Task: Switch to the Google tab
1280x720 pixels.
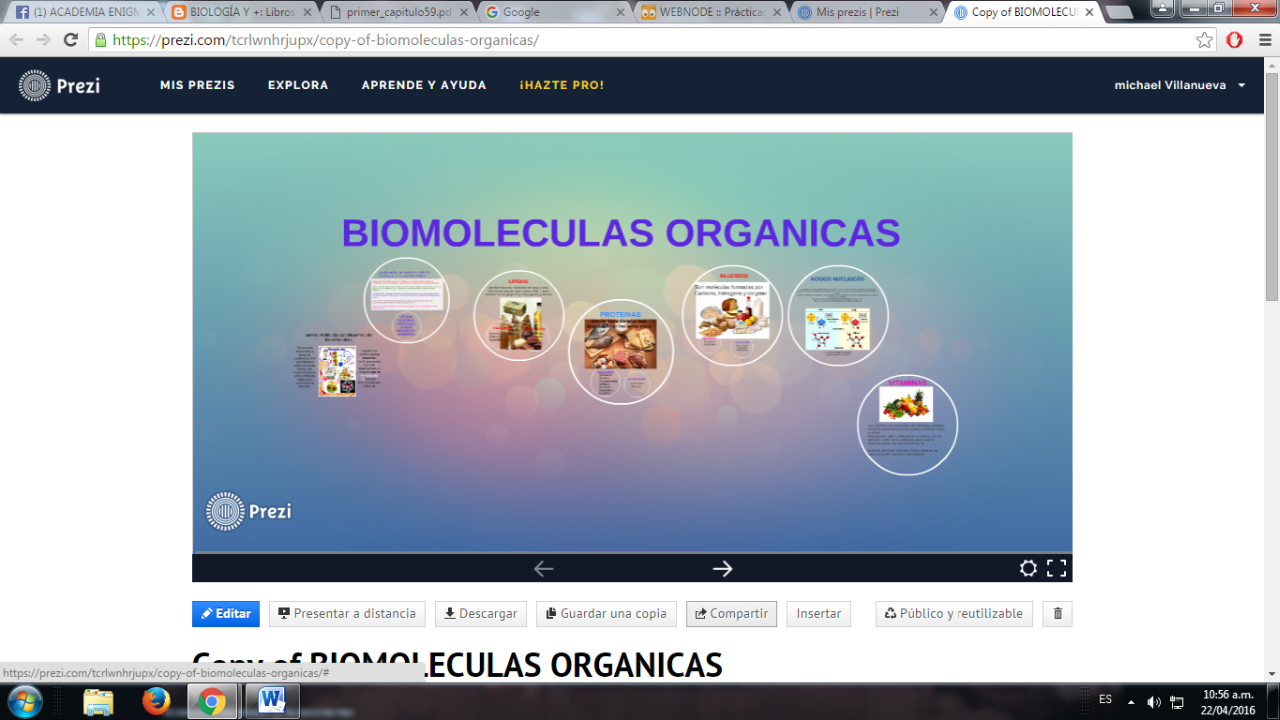Action: pyautogui.click(x=545, y=12)
